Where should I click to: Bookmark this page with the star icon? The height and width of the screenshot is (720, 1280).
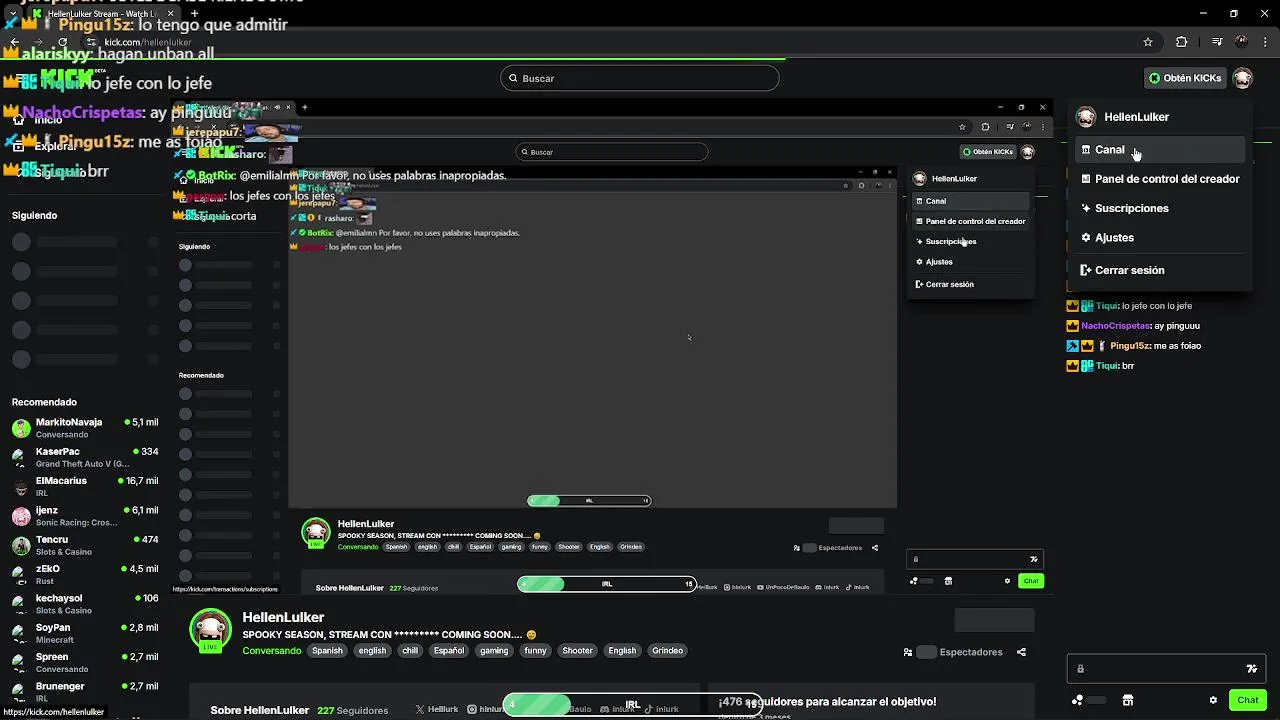(x=1148, y=42)
